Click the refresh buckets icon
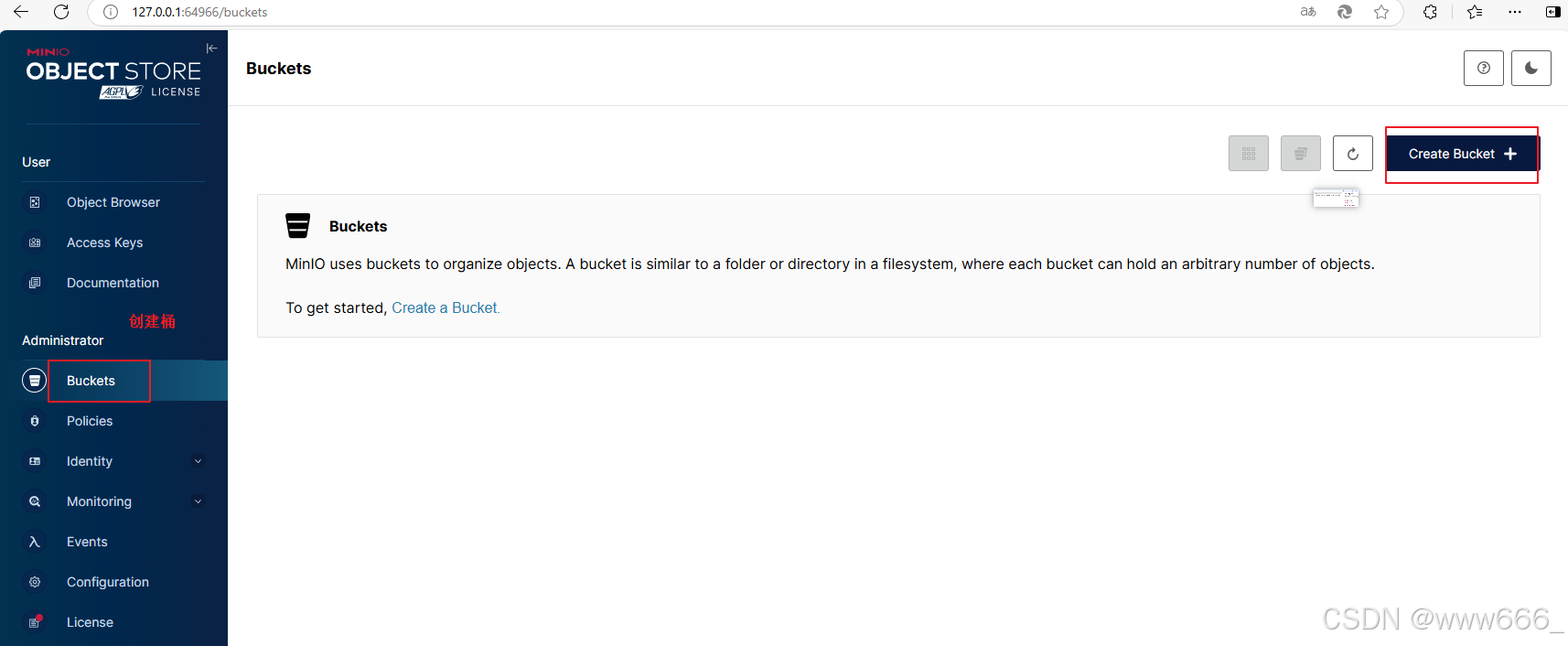 (x=1353, y=154)
